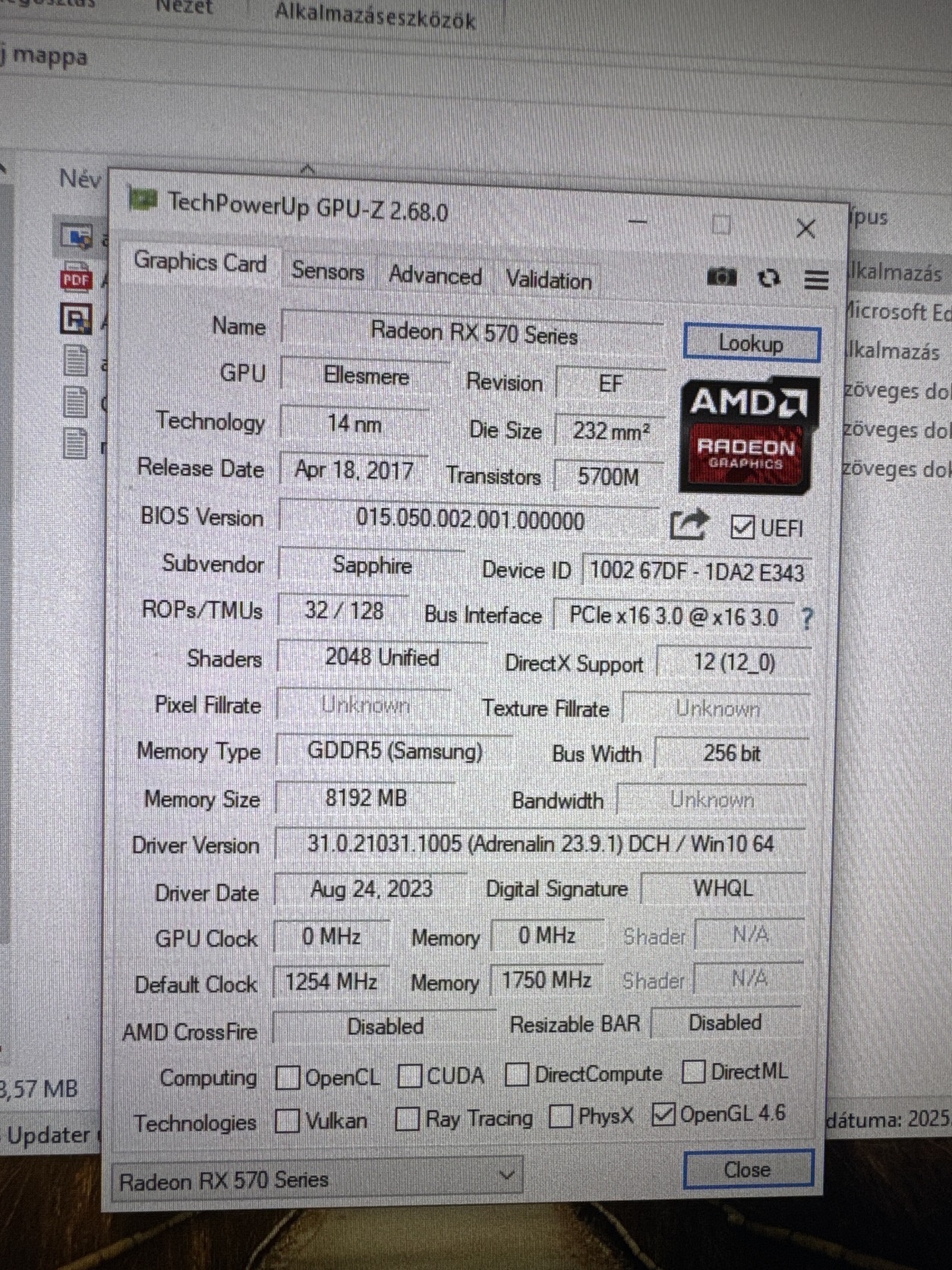The image size is (952, 1270).
Task: Open the Radeon RX 570 Series GPU dropdown
Action: pyautogui.click(x=317, y=1179)
